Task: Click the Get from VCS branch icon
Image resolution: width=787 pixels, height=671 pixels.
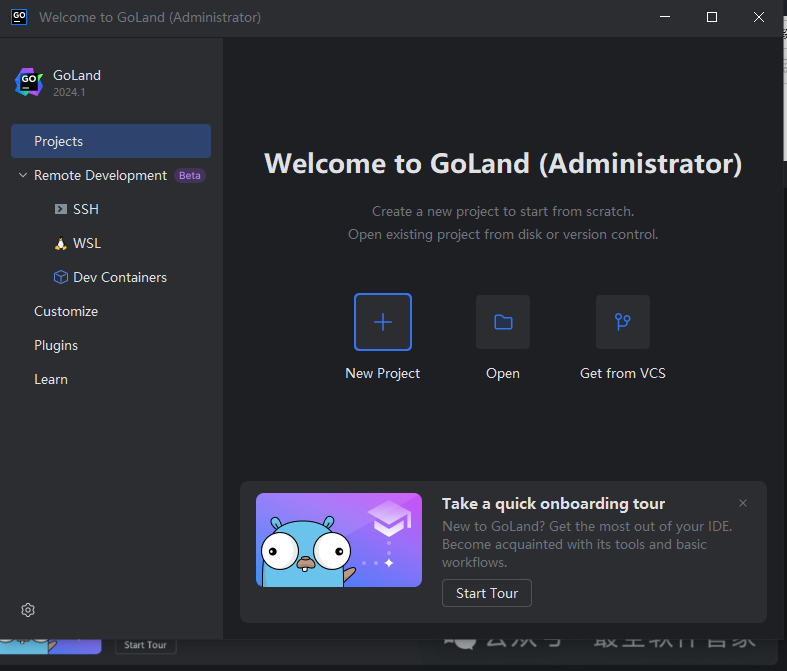Action: pos(623,322)
